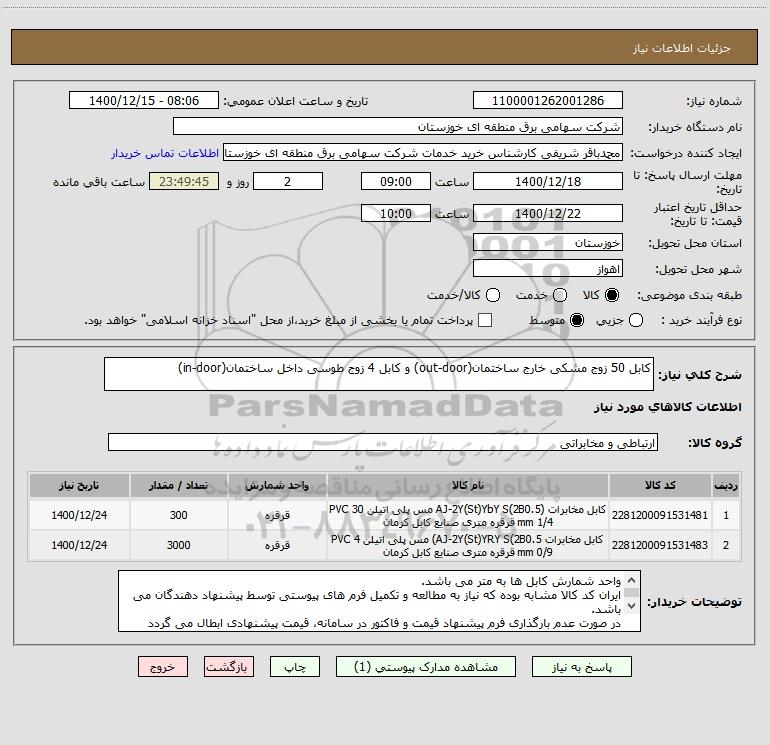Viewport: 770px width, 745px height.
Task: Click the کد کالا column header
Action: point(660,485)
